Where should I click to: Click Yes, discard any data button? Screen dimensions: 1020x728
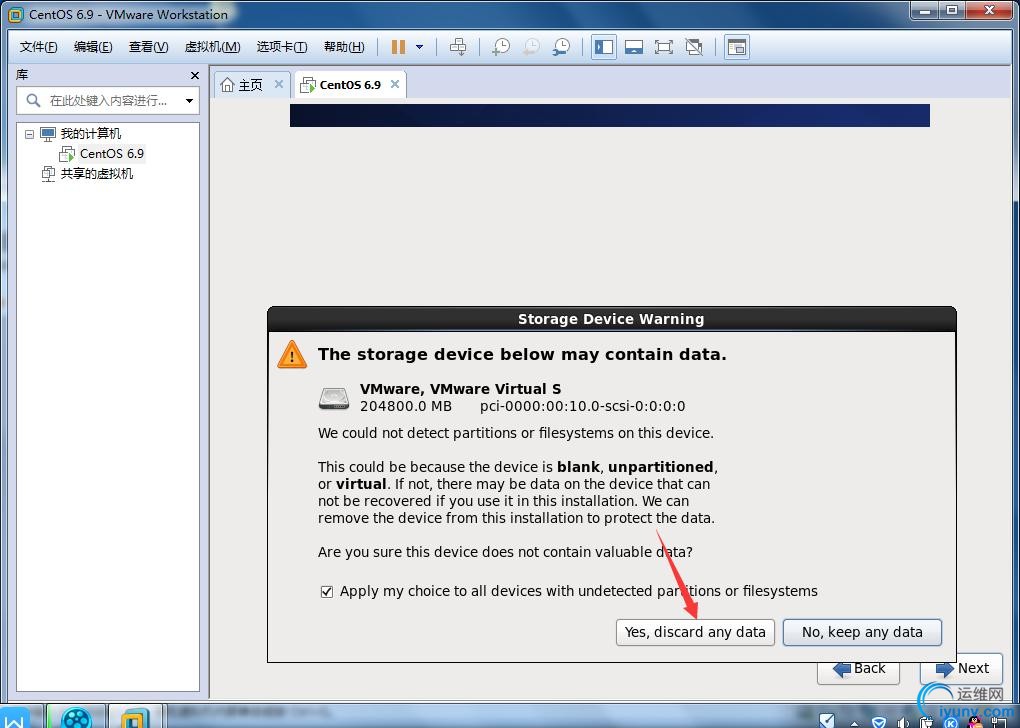click(x=695, y=632)
